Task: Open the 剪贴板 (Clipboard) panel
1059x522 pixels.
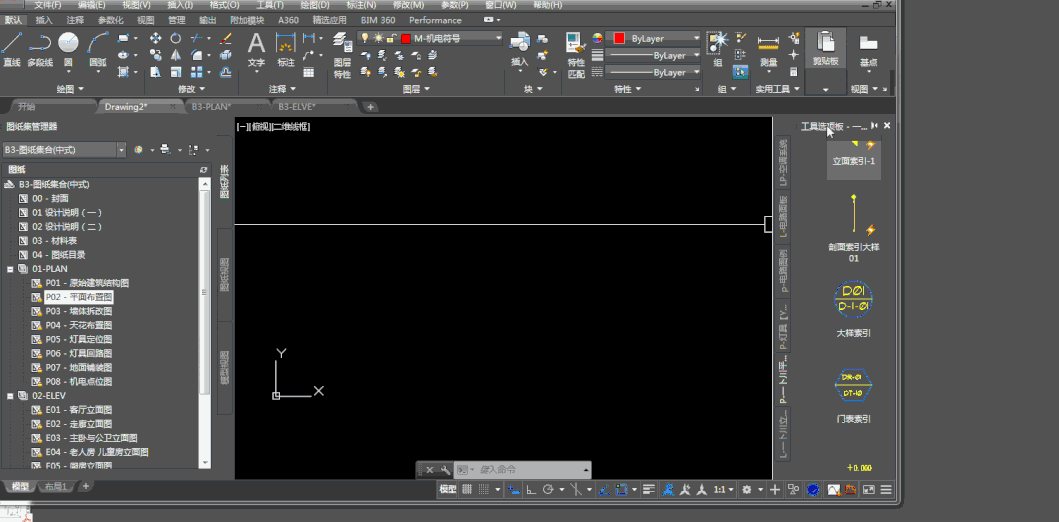Action: click(825, 49)
